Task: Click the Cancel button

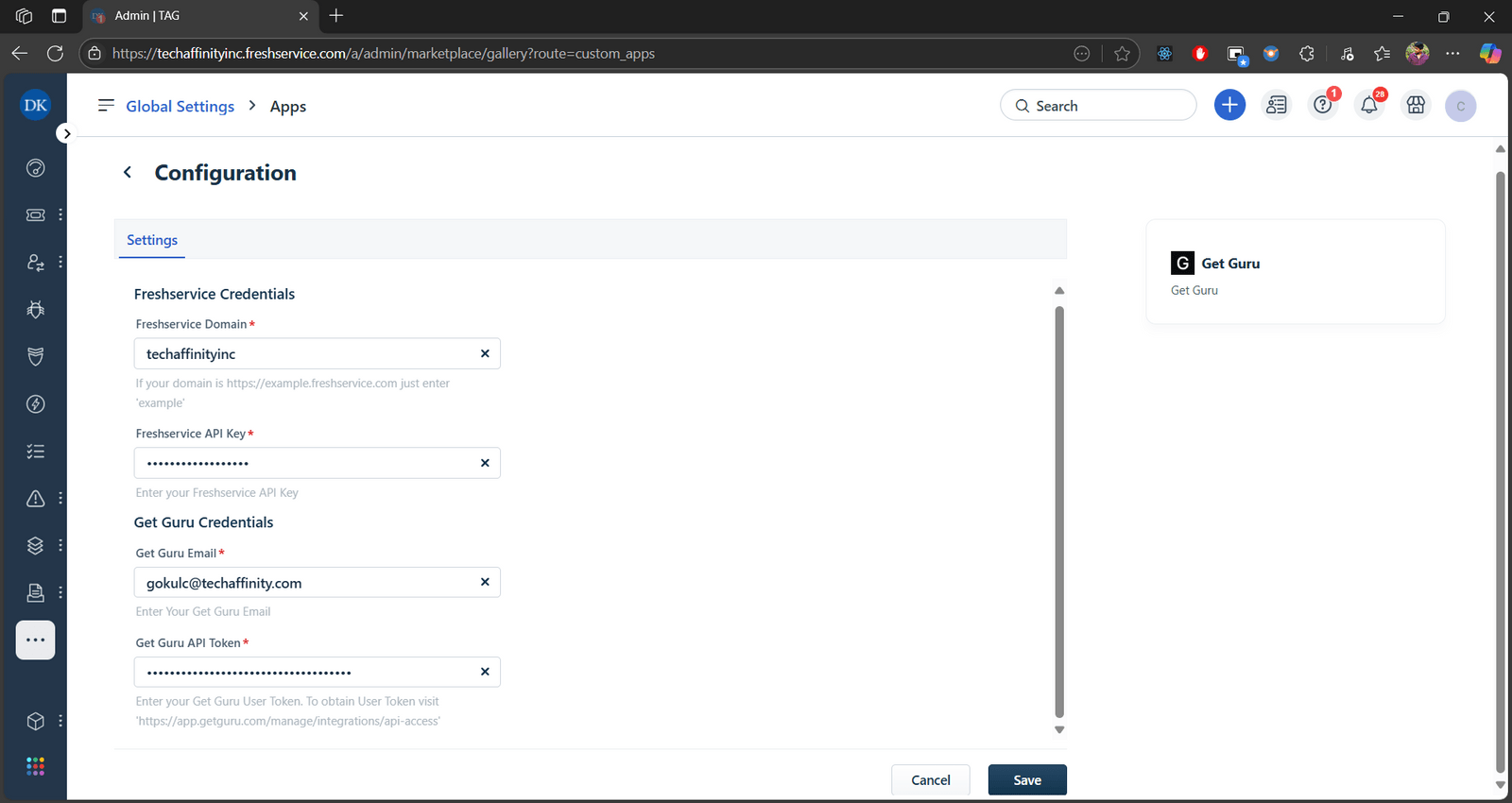Action: (931, 779)
